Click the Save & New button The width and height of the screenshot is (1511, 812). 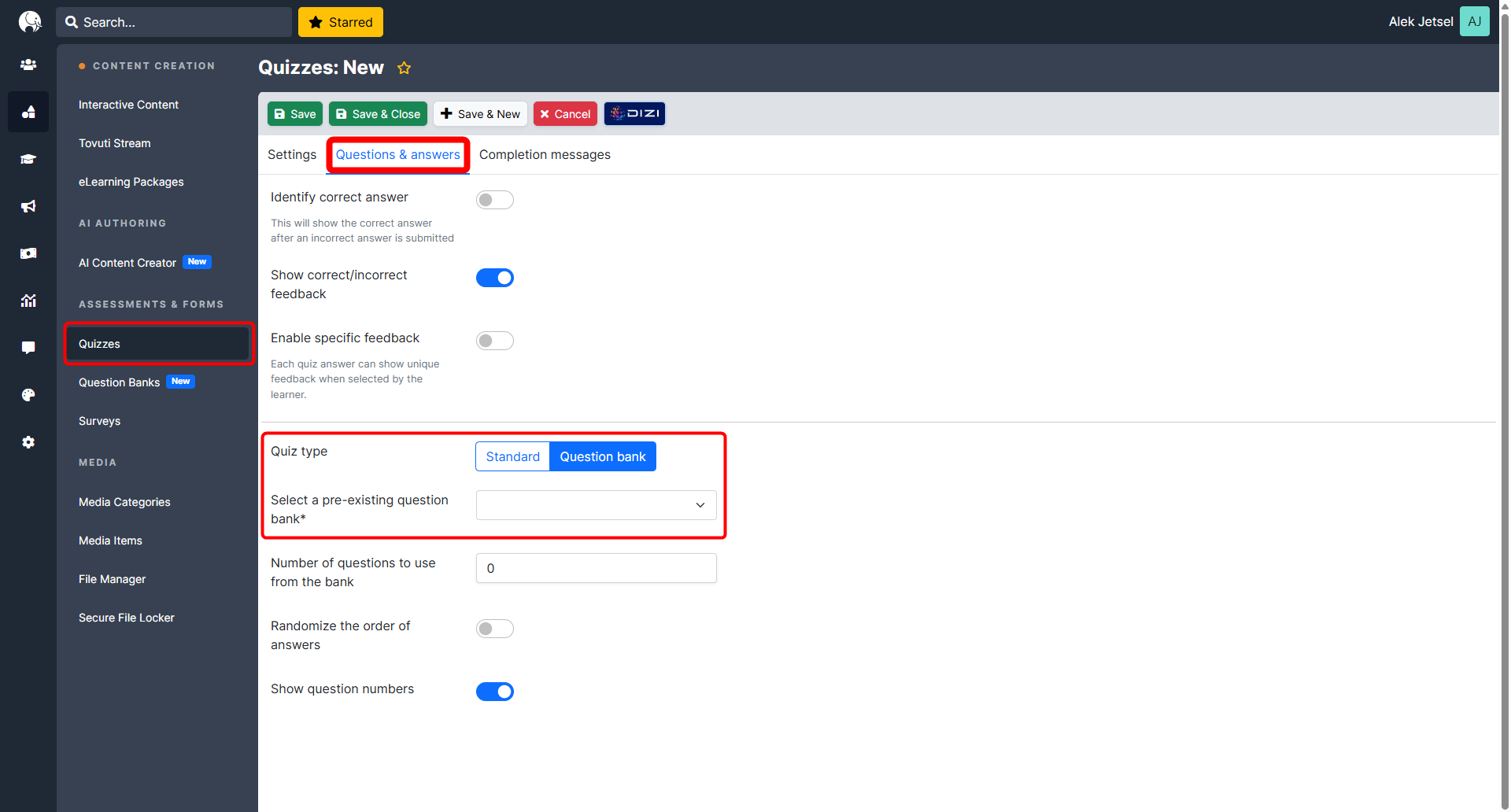tap(480, 113)
